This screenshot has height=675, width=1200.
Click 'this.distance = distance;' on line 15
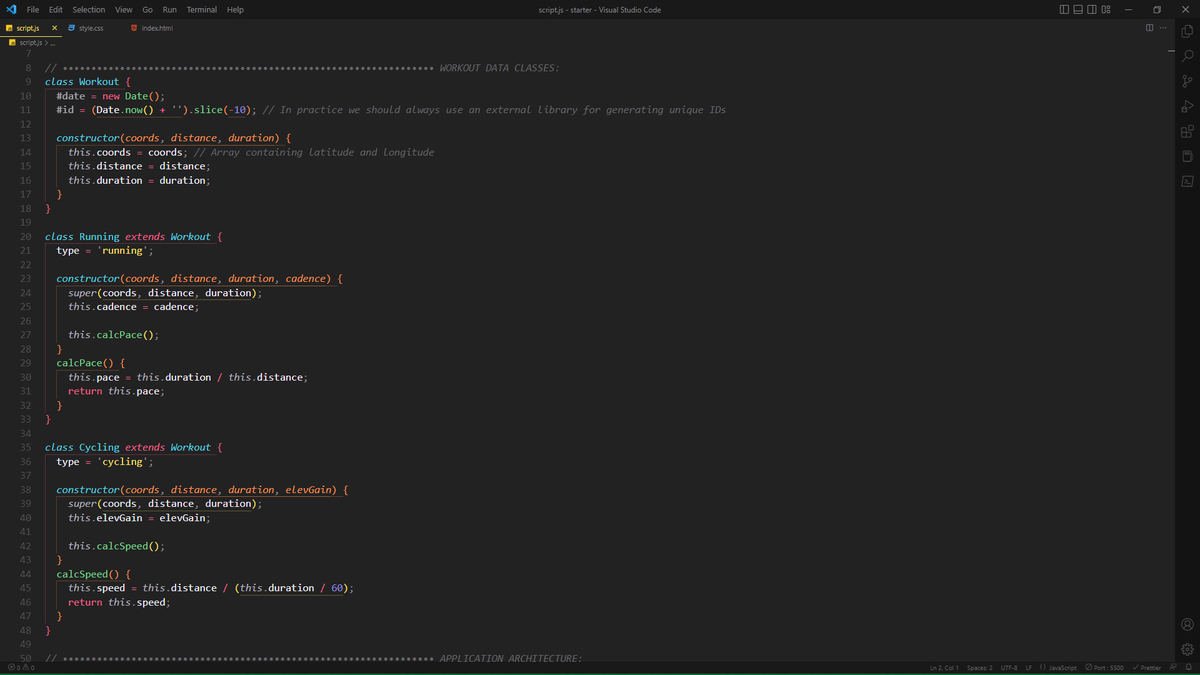tap(139, 166)
